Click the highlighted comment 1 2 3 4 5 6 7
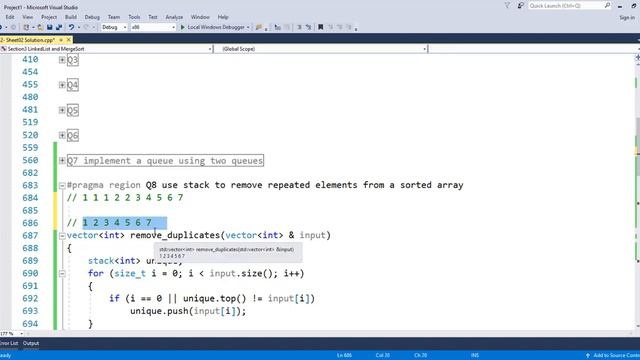The height and width of the screenshot is (360, 640). point(117,223)
